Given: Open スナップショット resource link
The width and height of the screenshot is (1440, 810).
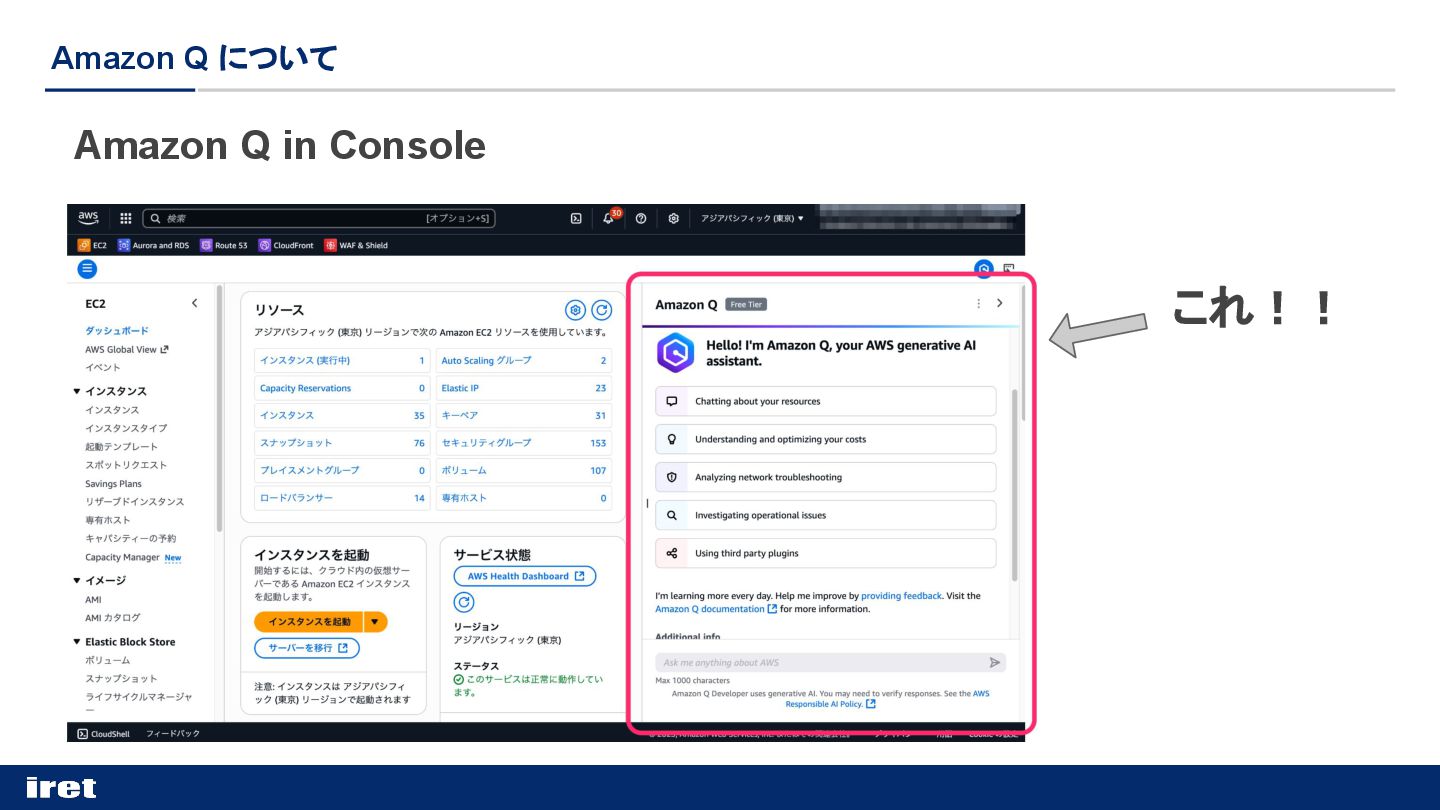Looking at the screenshot, I should [296, 442].
